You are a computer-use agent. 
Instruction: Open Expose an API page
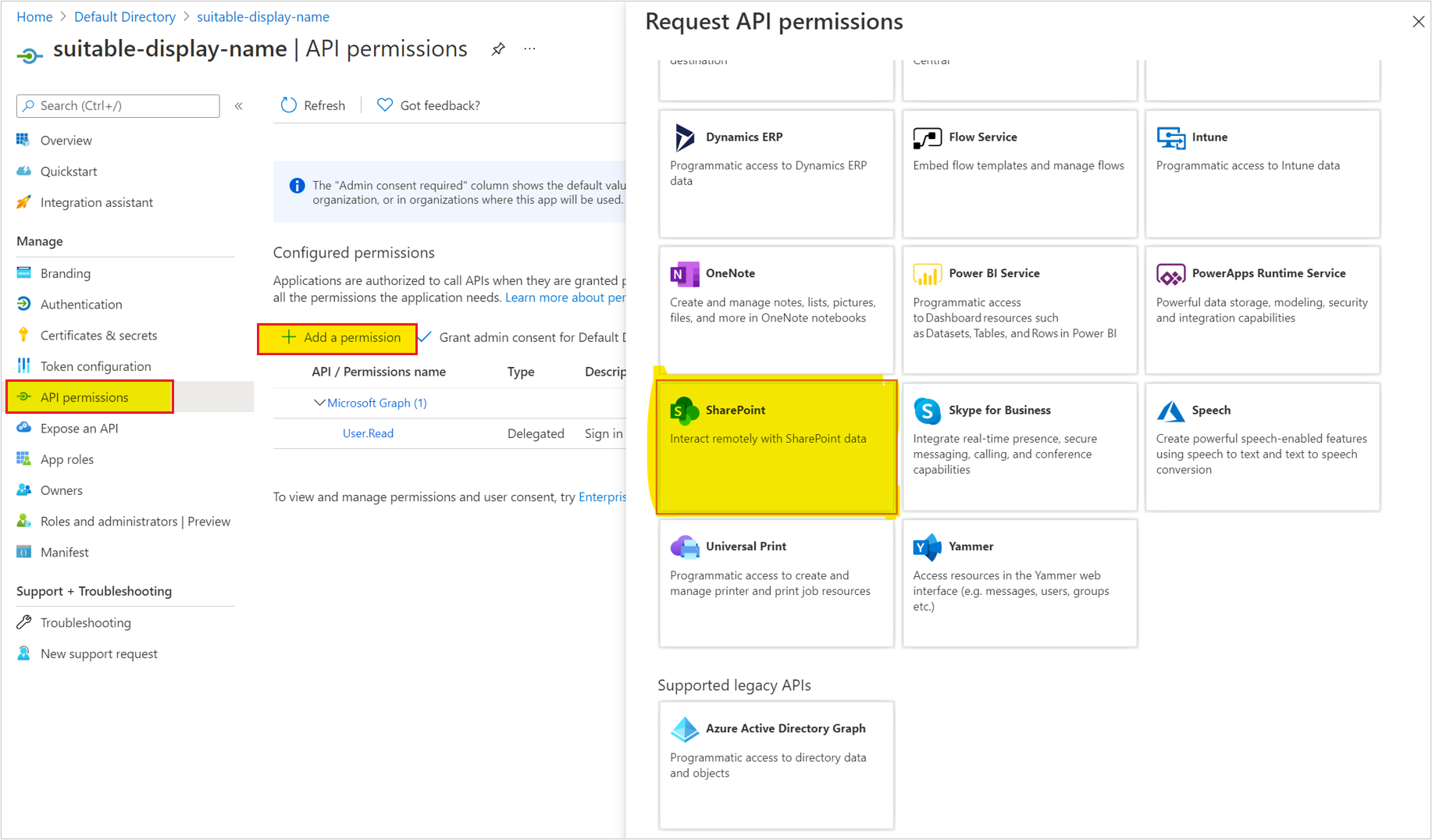79,428
